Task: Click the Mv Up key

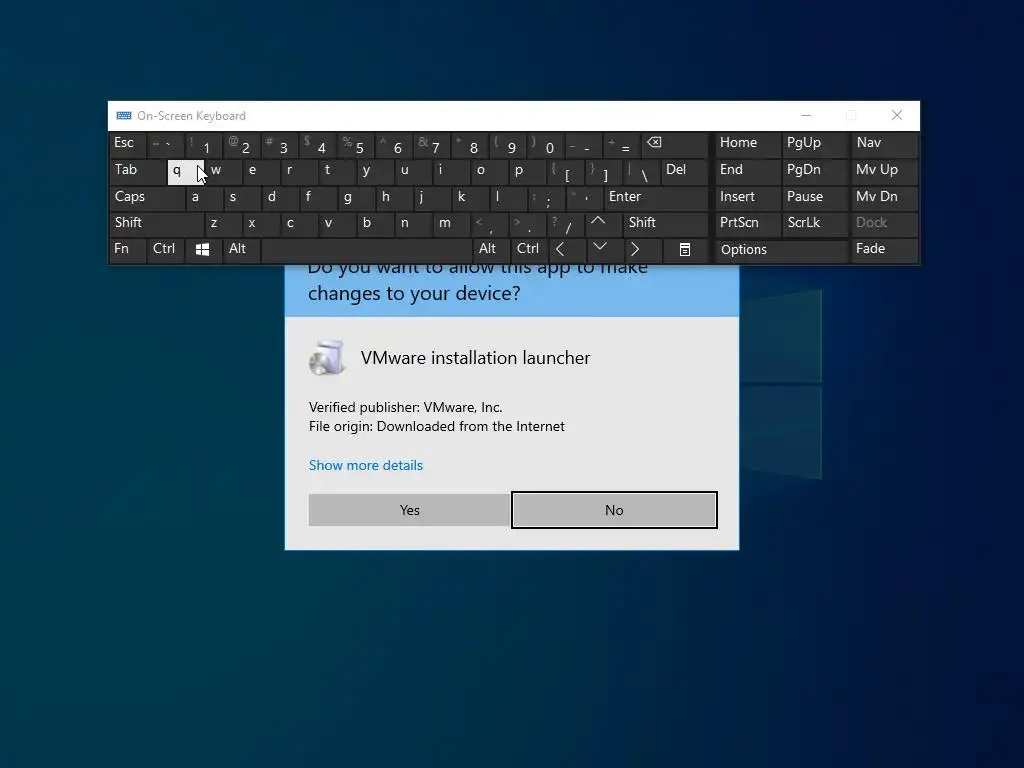Action: (885, 171)
